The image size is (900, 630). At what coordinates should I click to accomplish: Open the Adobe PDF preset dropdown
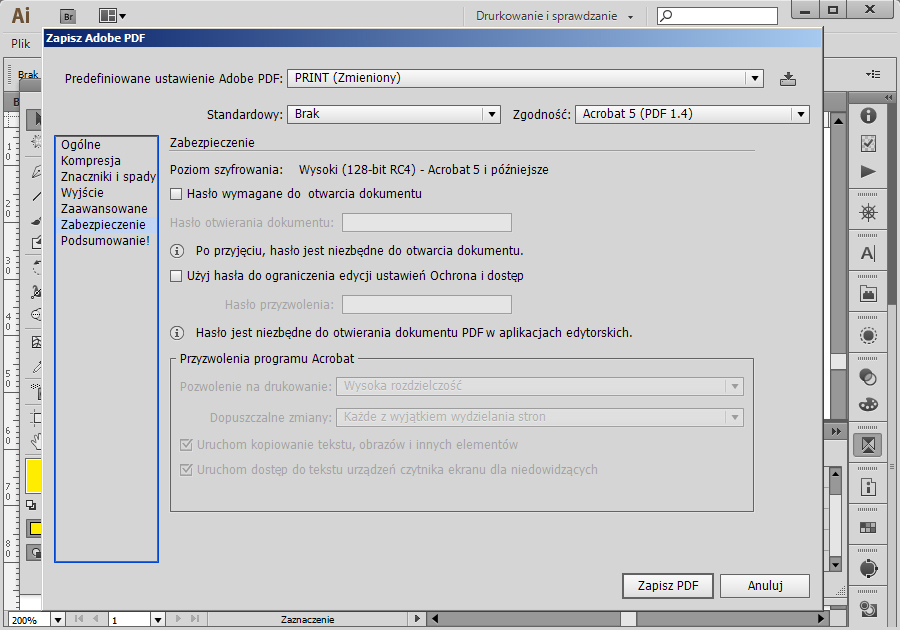click(x=525, y=78)
